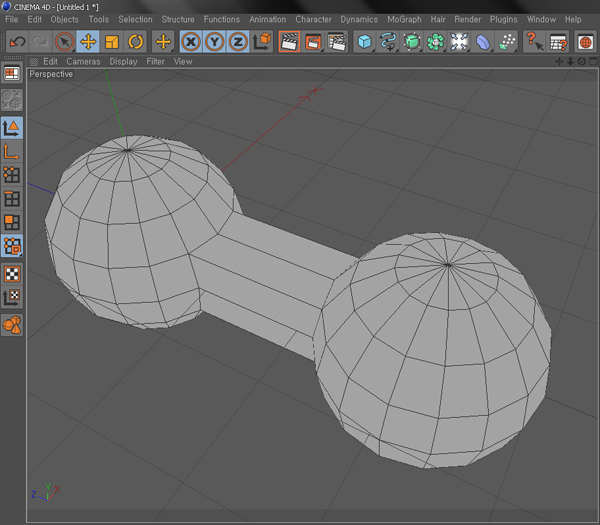The height and width of the screenshot is (525, 600).
Task: Switch to Points mode in sidebar
Action: tap(12, 175)
